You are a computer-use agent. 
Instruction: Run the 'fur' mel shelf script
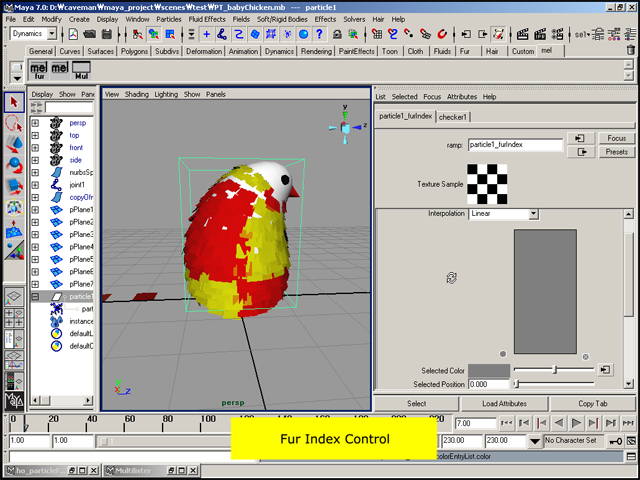[x=39, y=71]
